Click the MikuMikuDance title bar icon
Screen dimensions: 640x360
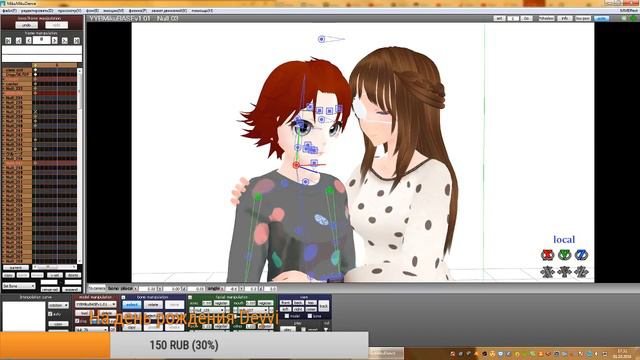coord(4,3)
